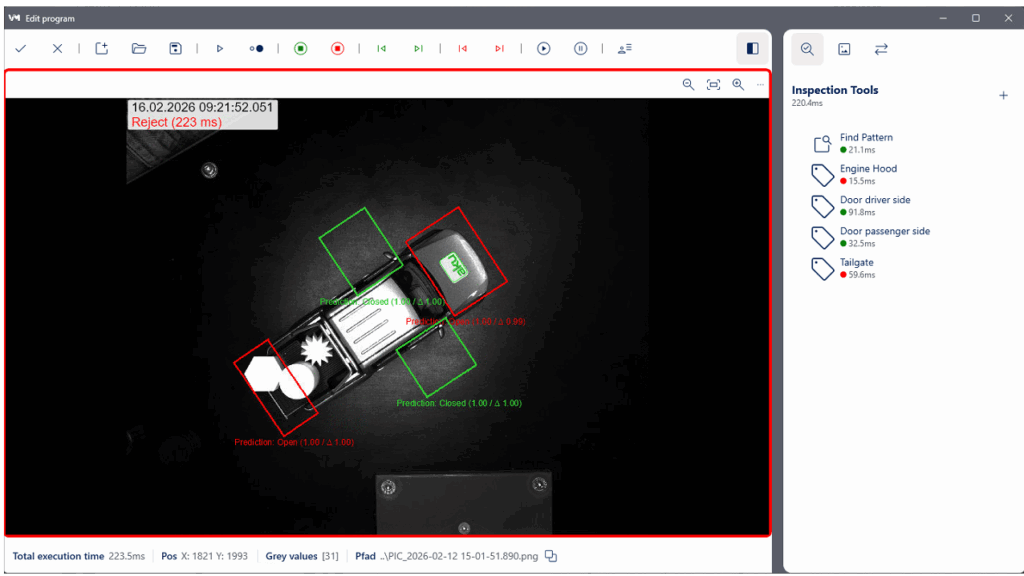Screen dimensions: 1024x576
Task: Toggle the split panel layout
Action: click(752, 48)
